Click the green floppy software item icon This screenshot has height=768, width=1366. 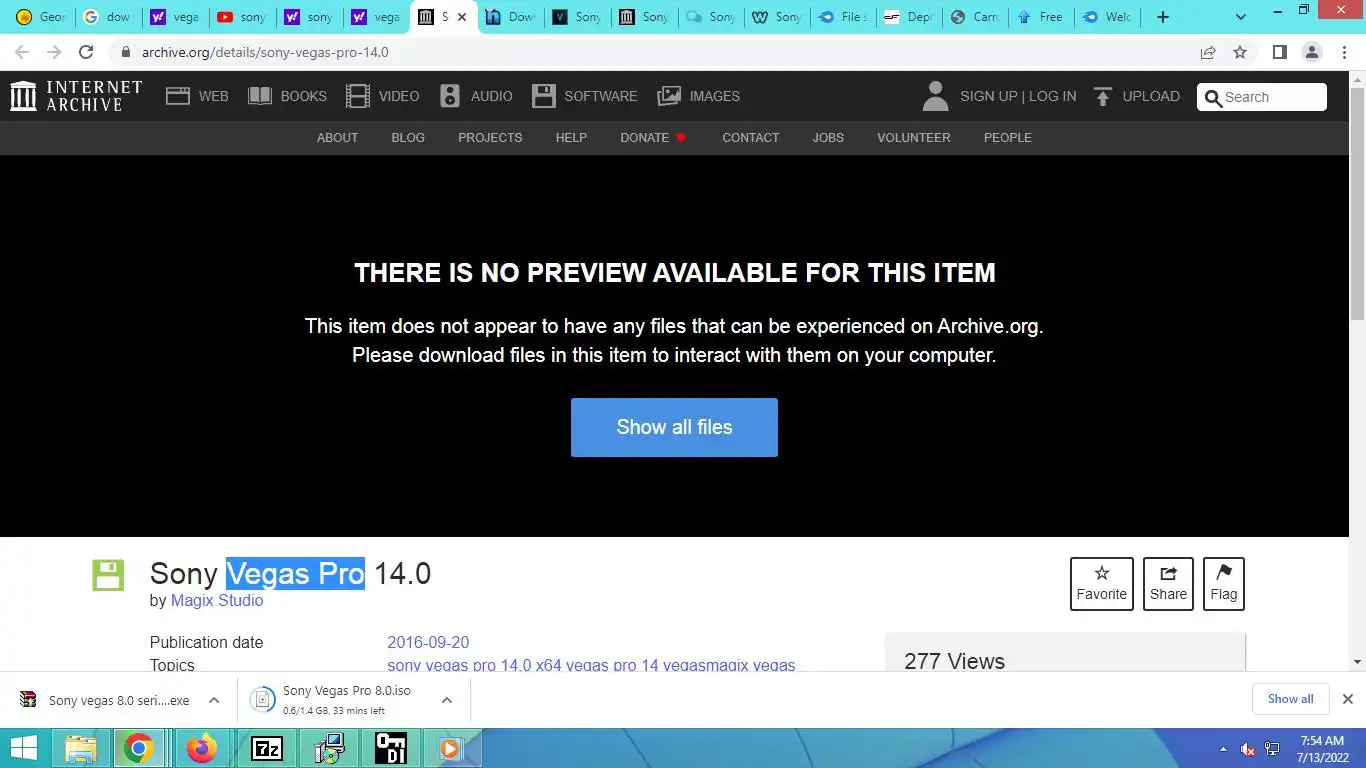pos(108,575)
